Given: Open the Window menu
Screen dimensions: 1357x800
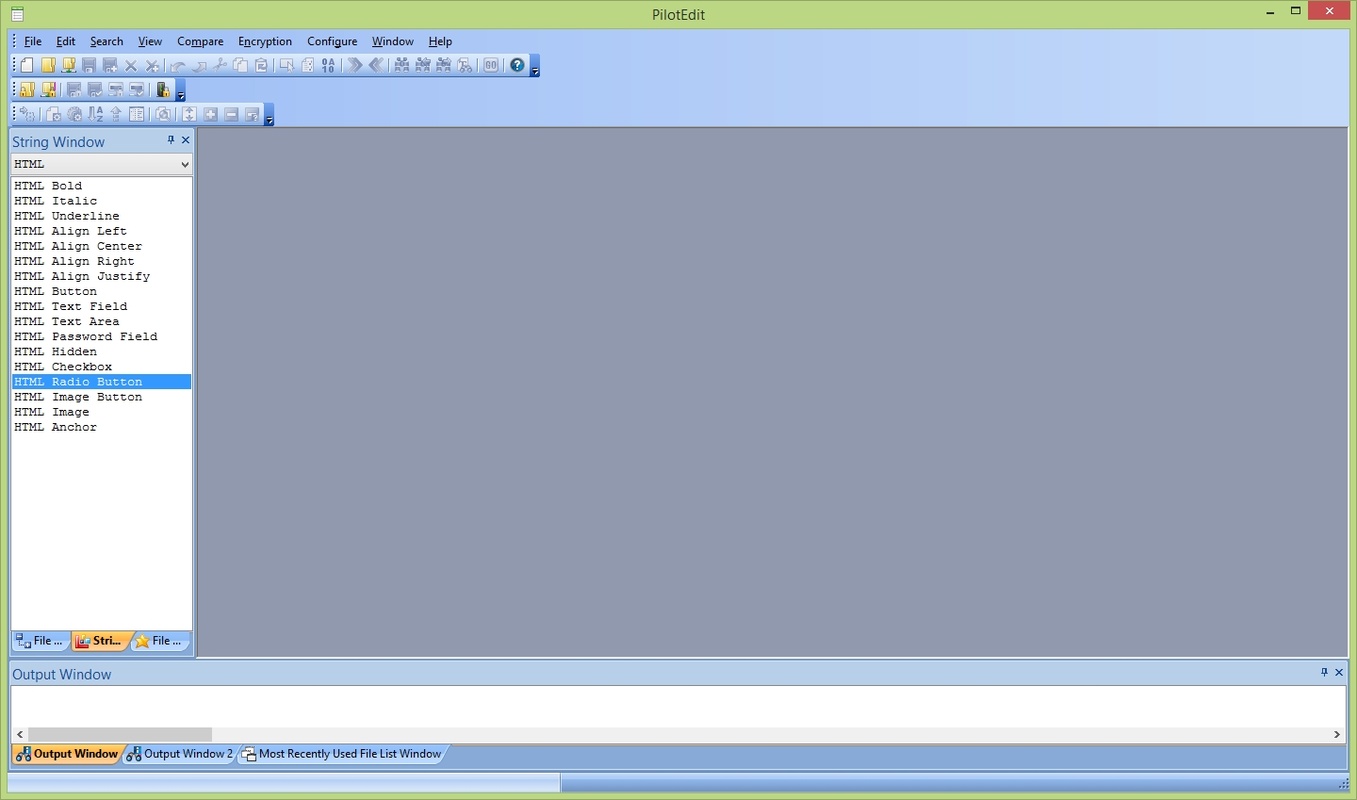Looking at the screenshot, I should [x=393, y=41].
